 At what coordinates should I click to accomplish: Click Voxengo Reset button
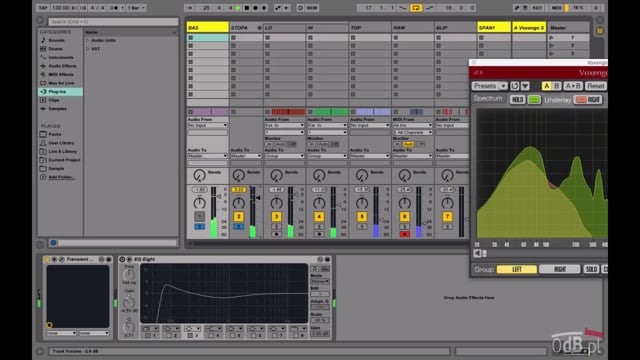coord(596,86)
